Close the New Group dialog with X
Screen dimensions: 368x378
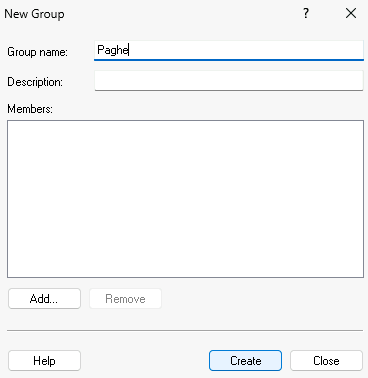click(x=351, y=13)
